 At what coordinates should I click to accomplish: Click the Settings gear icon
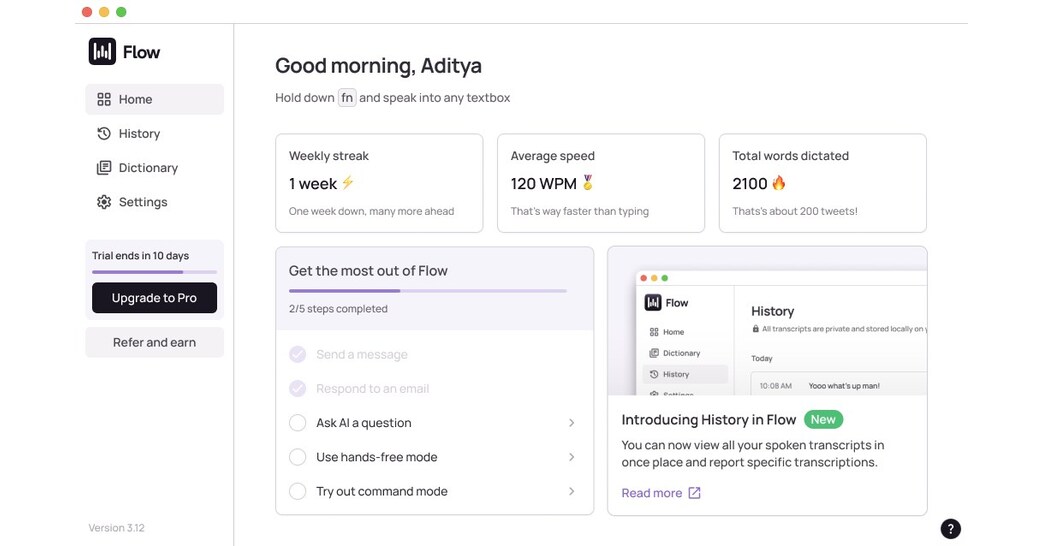(104, 202)
